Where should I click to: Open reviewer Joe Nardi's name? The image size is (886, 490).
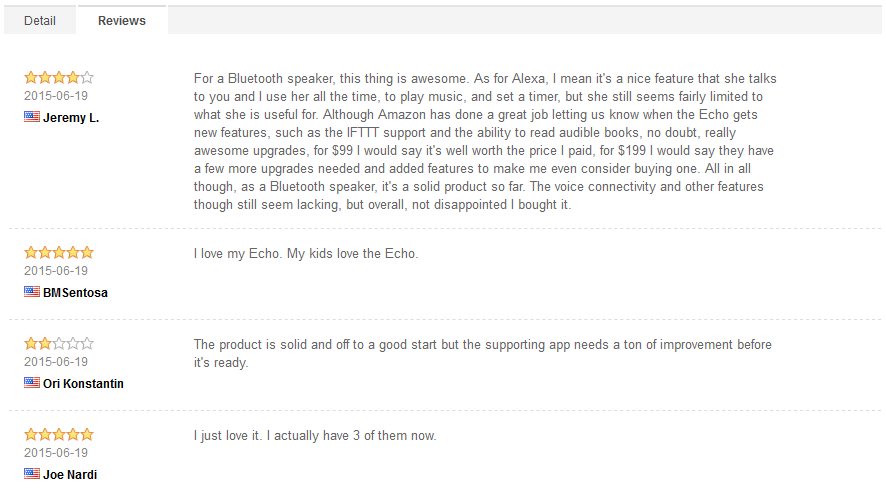[x=70, y=475]
